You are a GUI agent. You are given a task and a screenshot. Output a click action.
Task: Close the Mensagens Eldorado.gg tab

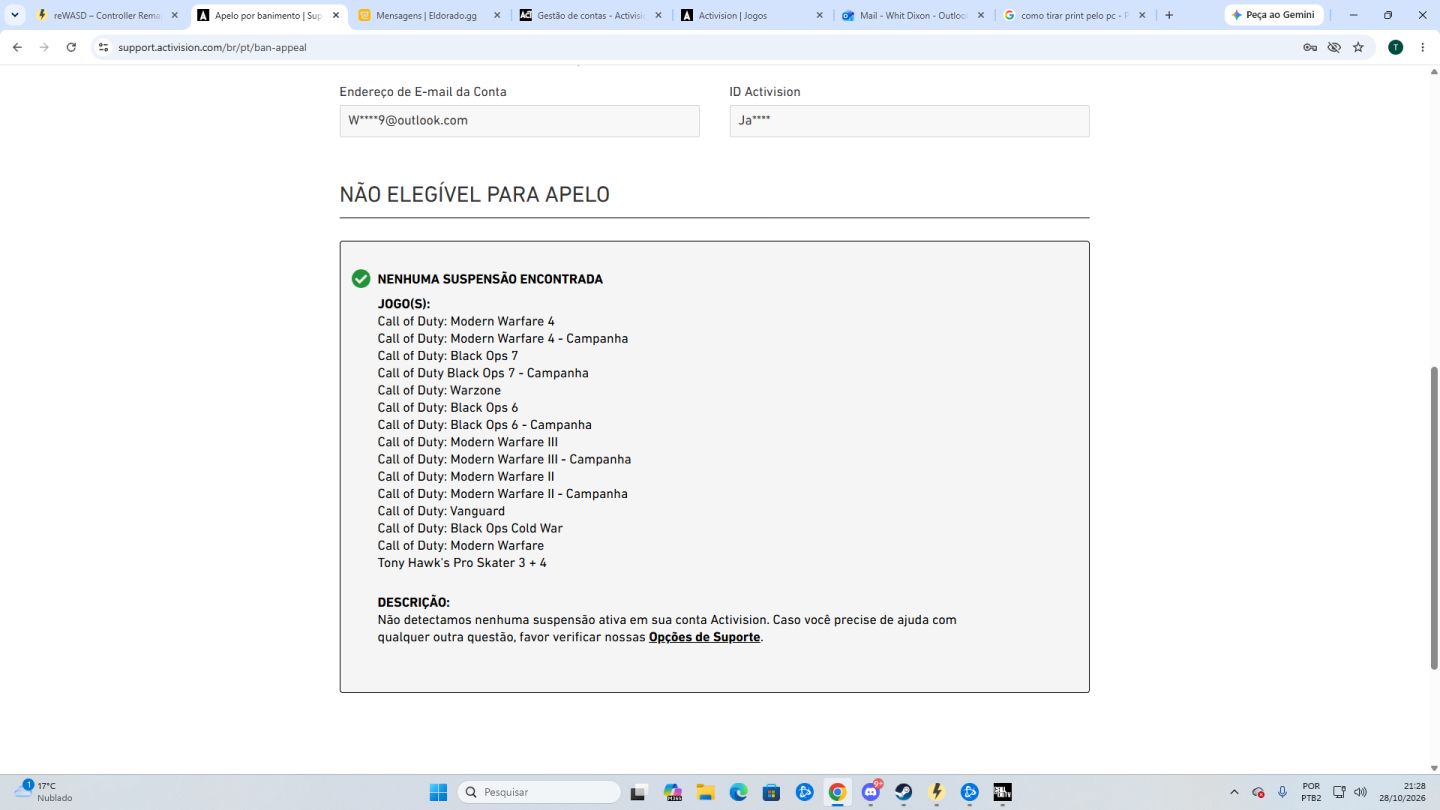click(497, 15)
